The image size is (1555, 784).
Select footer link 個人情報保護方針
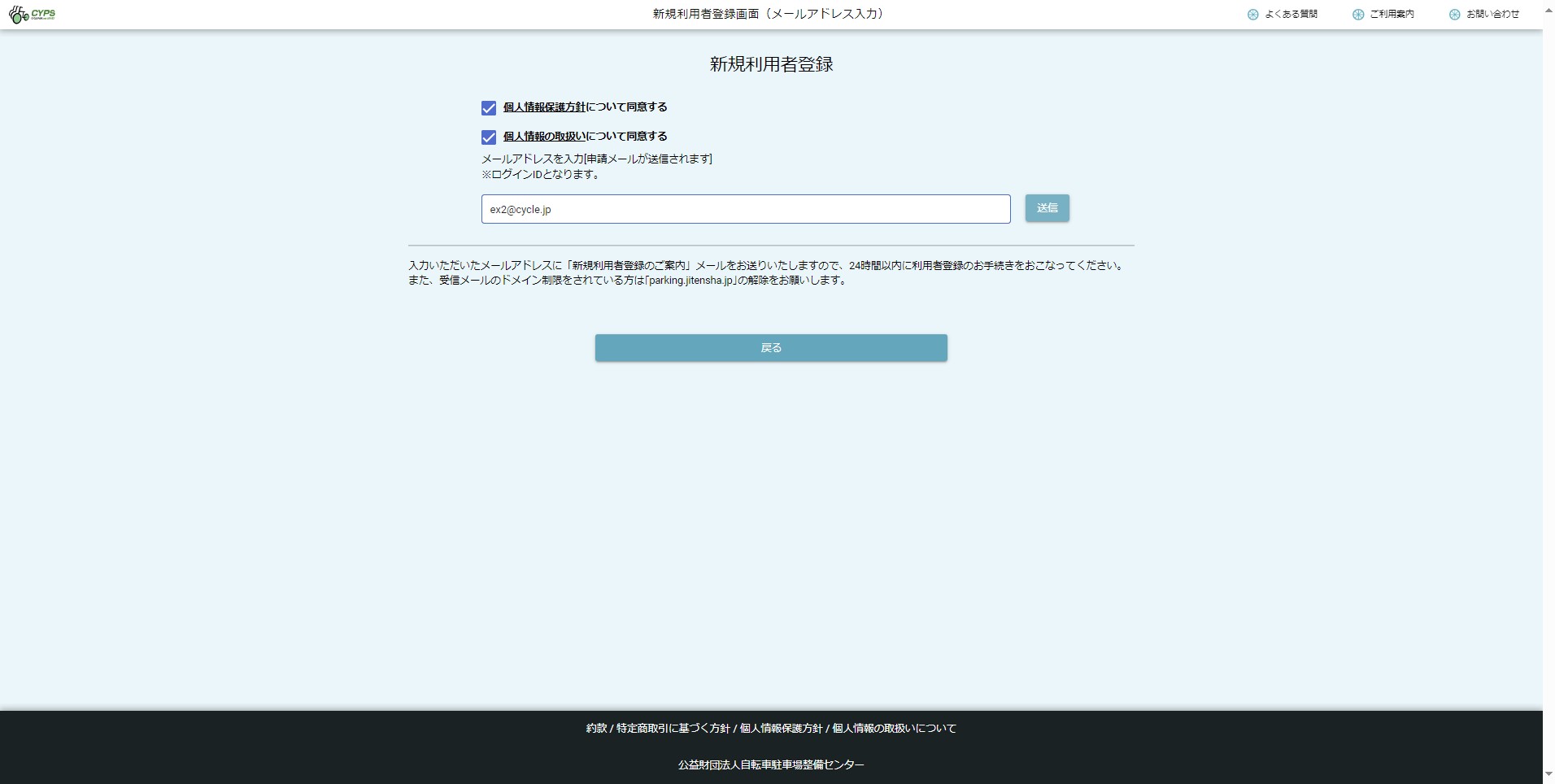click(781, 729)
